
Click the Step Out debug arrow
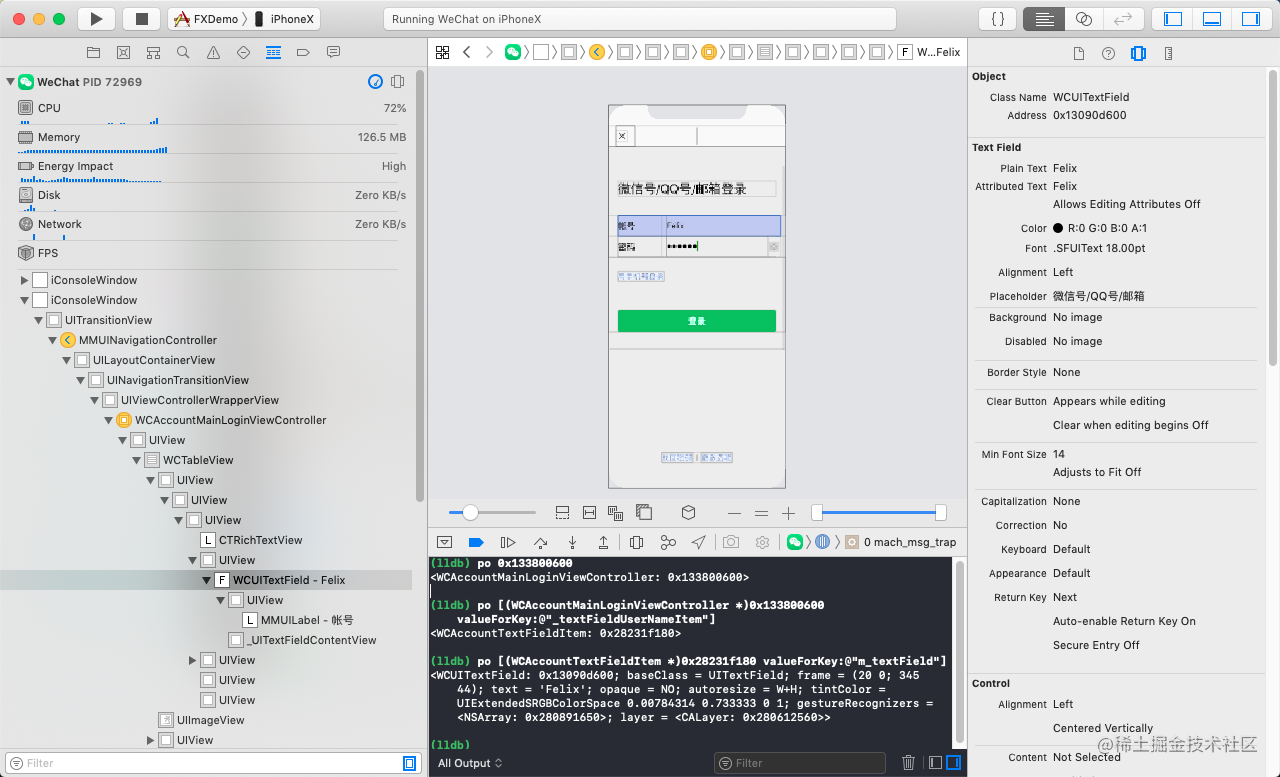[x=603, y=542]
